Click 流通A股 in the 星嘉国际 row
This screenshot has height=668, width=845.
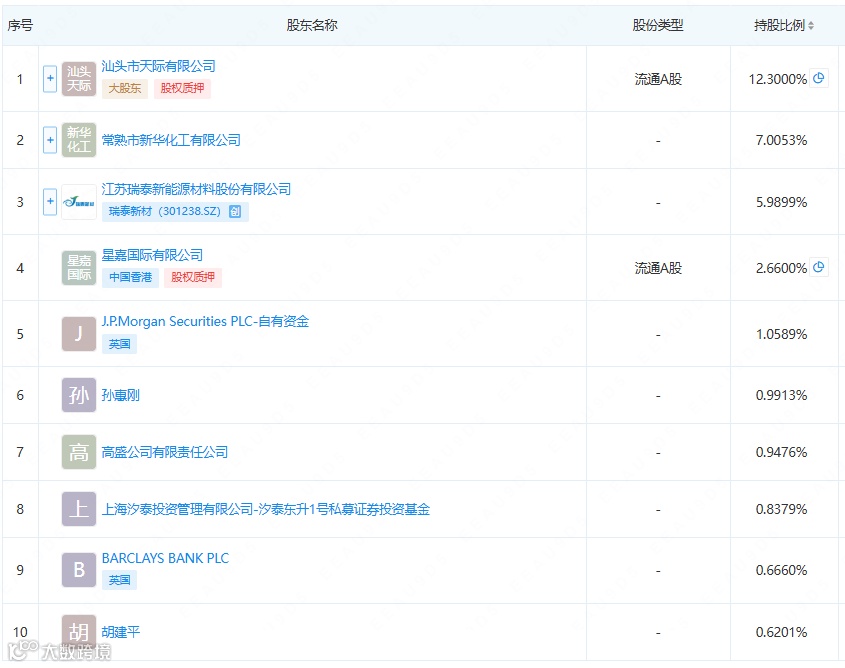(x=658, y=268)
